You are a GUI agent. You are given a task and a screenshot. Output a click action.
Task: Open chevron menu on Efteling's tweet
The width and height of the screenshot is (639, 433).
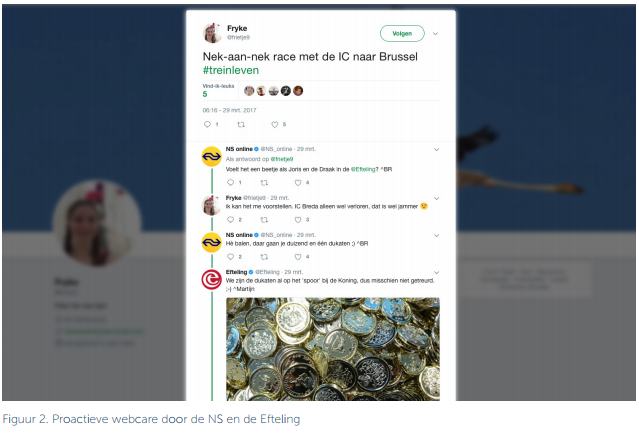point(436,273)
